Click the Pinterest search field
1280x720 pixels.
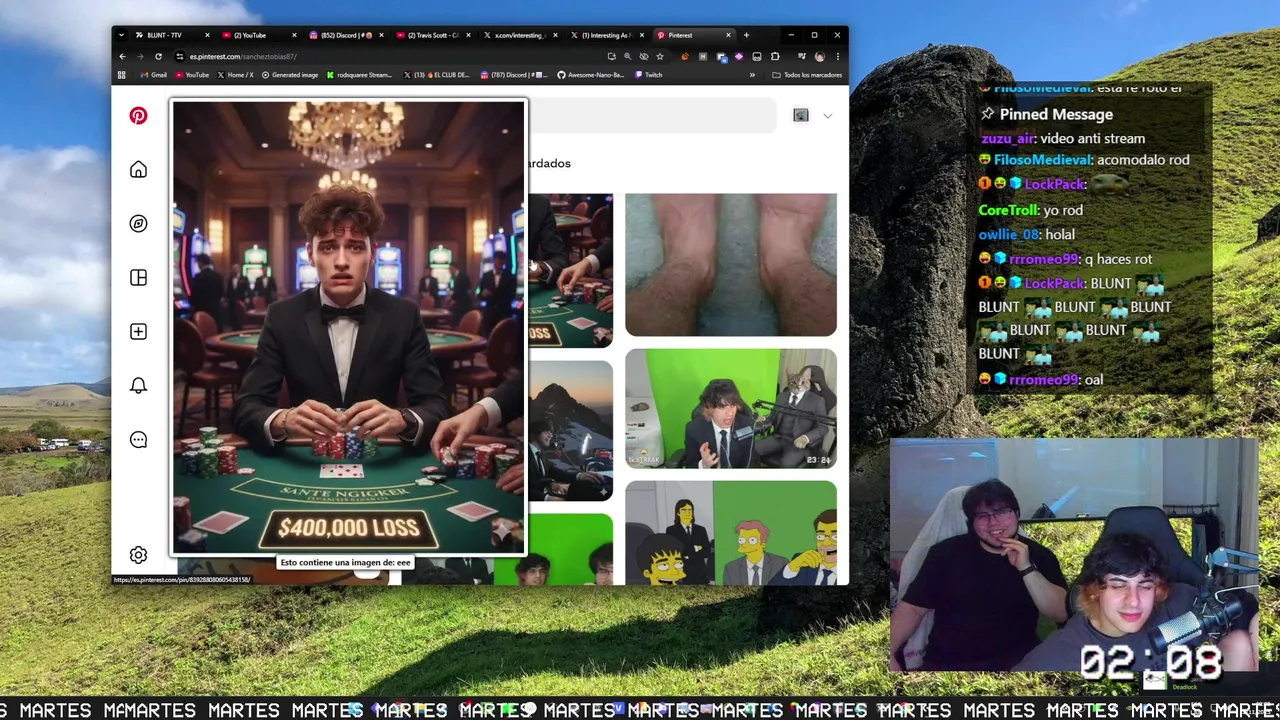pyautogui.click(x=652, y=116)
